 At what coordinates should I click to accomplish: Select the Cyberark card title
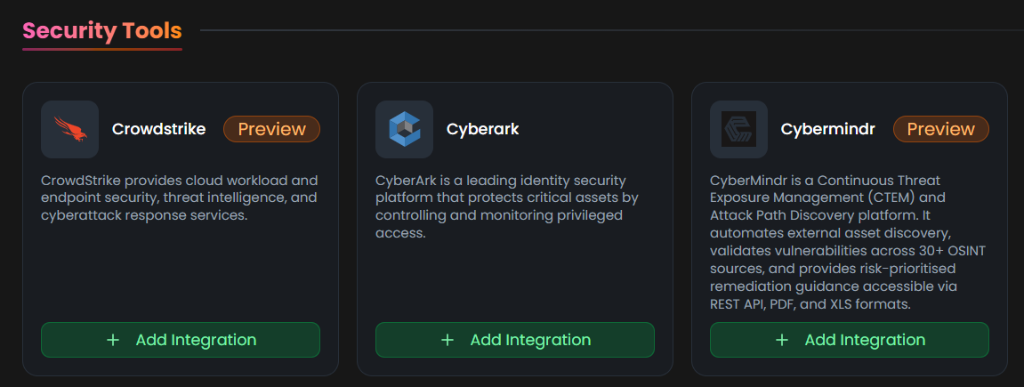tap(483, 129)
